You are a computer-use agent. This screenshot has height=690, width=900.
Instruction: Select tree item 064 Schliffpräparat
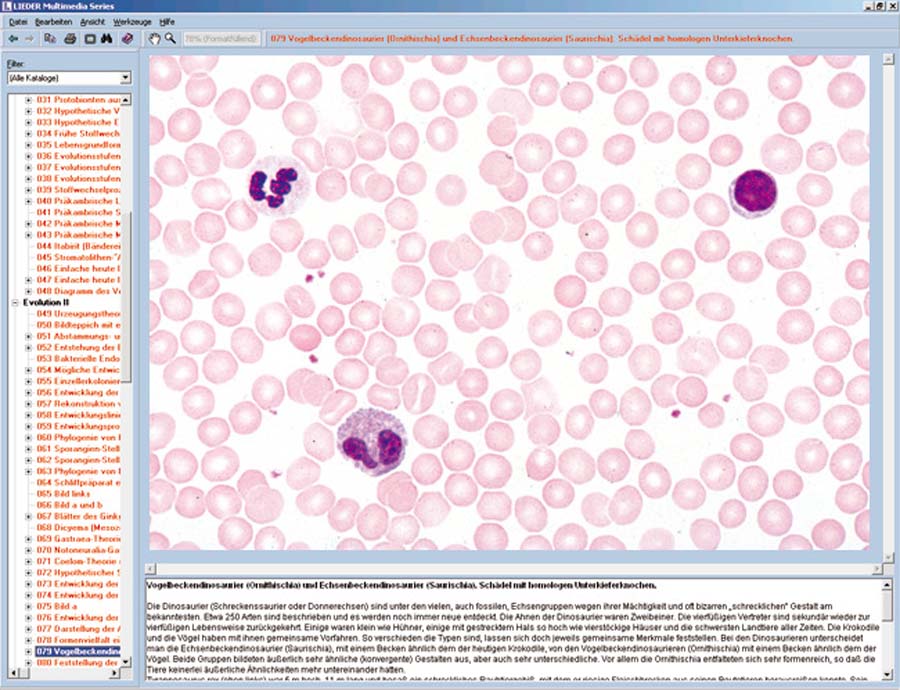78,482
